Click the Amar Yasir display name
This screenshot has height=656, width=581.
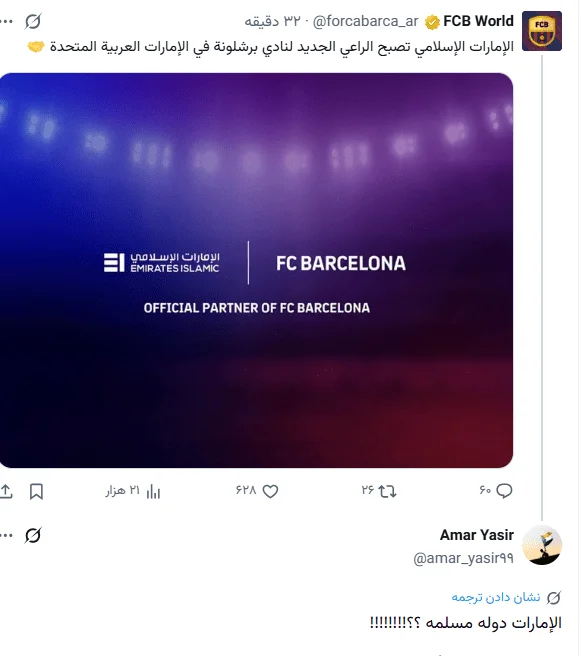477,535
